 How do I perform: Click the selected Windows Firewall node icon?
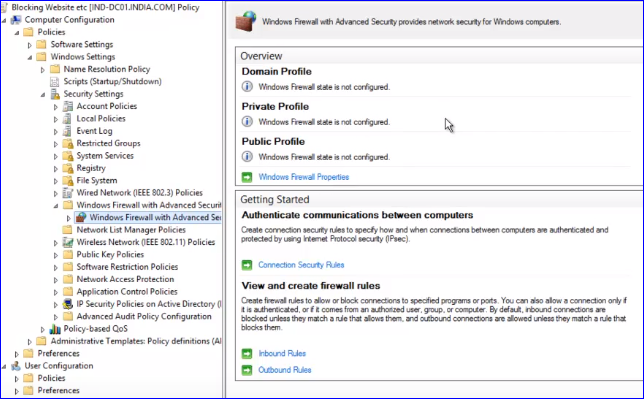coord(81,217)
